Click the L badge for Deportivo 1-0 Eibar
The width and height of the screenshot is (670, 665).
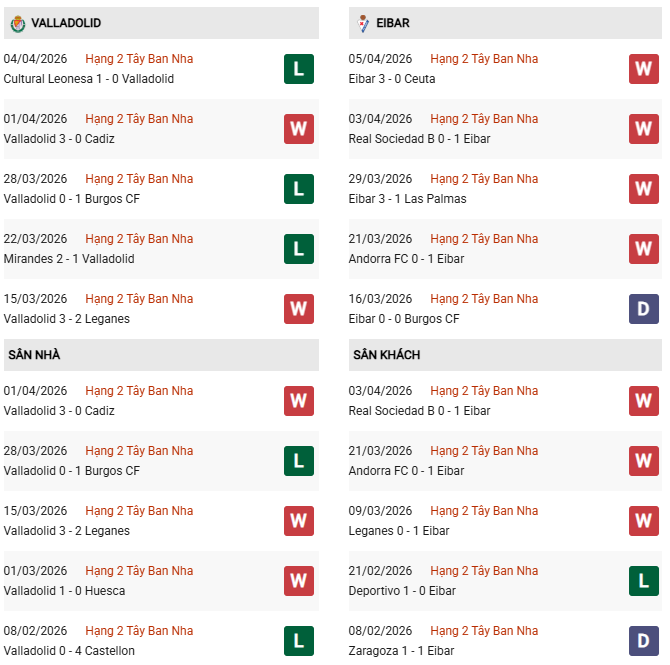[x=643, y=581]
